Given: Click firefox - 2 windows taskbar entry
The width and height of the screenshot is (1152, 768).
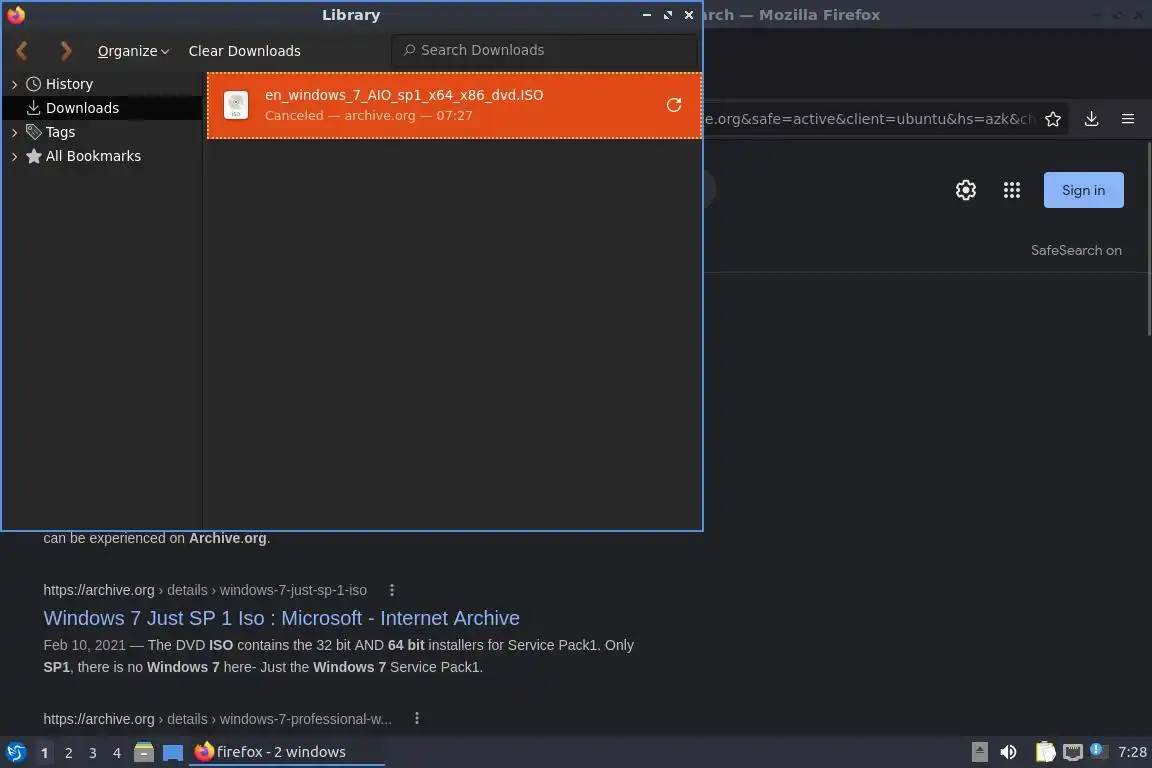Looking at the screenshot, I should point(287,752).
